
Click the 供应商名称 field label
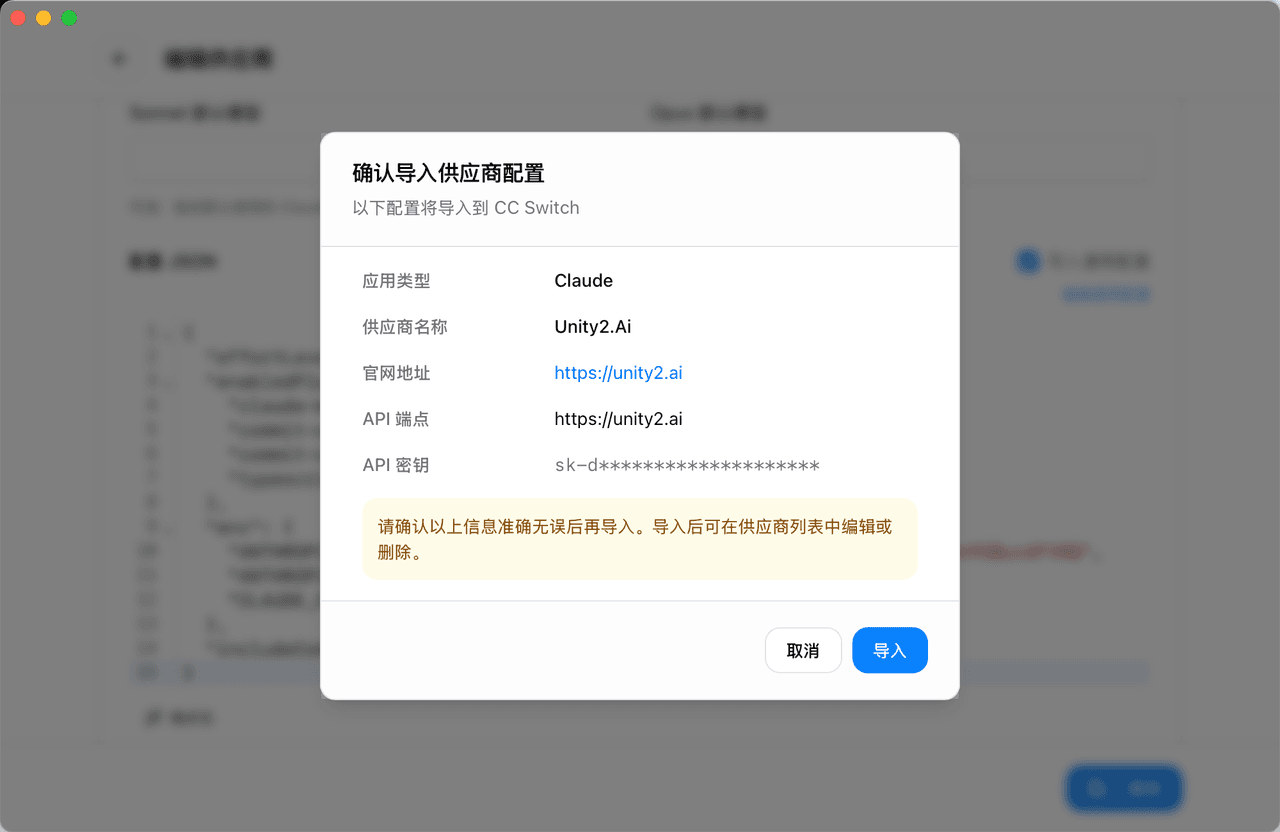pos(405,327)
